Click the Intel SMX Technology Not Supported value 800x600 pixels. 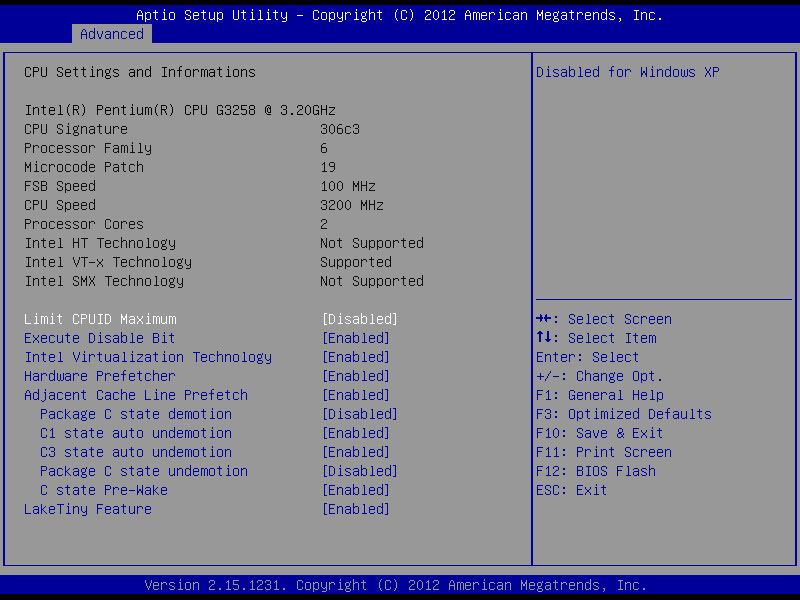pos(372,281)
